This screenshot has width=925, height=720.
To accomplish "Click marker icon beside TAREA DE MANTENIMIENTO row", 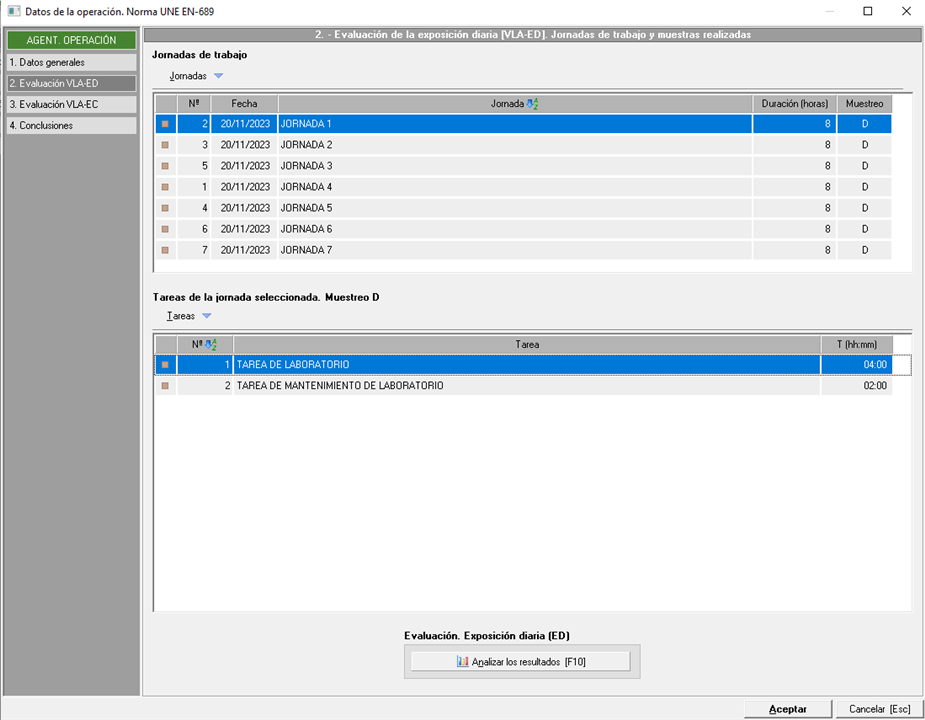I will (165, 386).
